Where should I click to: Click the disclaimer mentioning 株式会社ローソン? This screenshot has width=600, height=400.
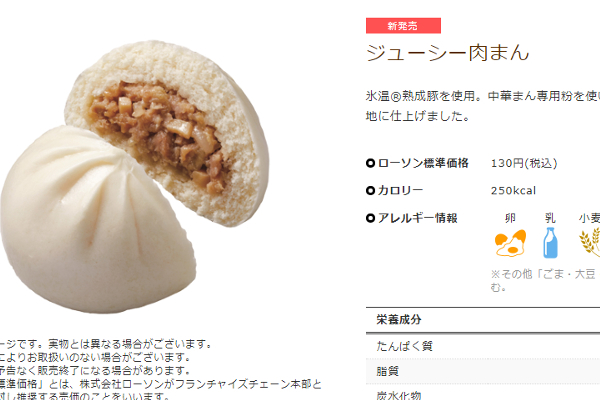click(x=161, y=390)
